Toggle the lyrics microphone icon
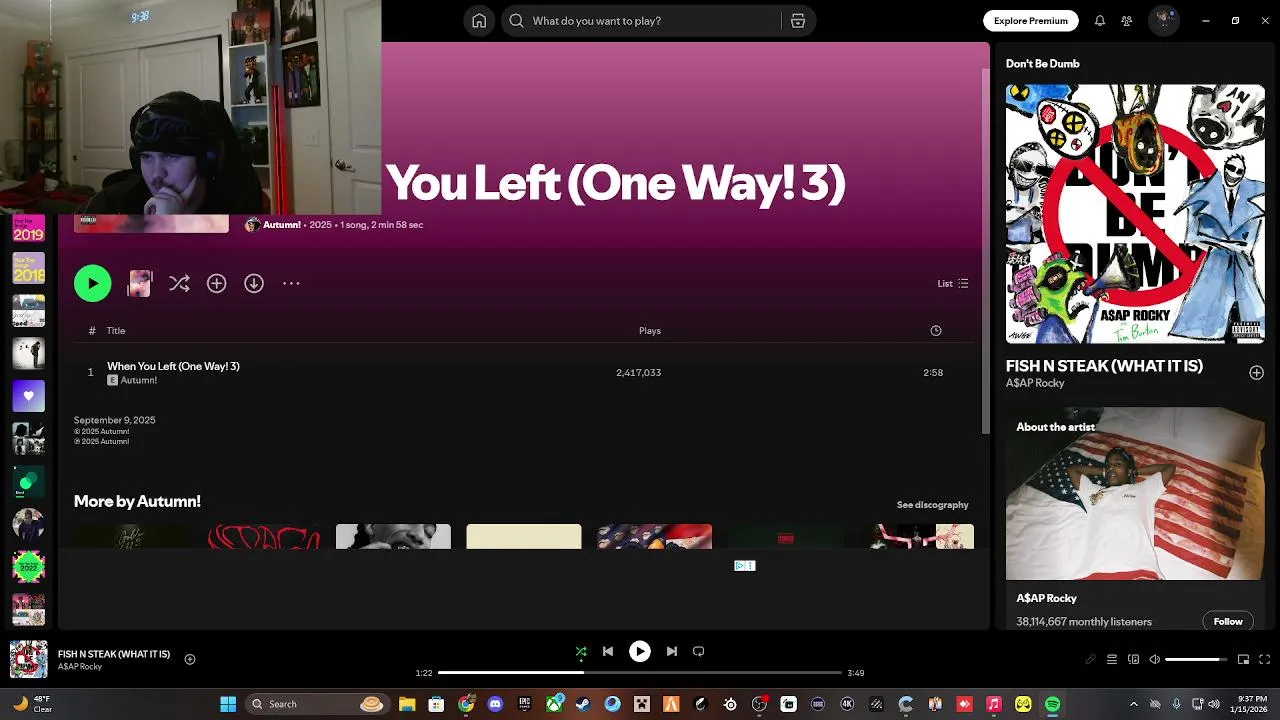1280x720 pixels. click(x=1090, y=659)
